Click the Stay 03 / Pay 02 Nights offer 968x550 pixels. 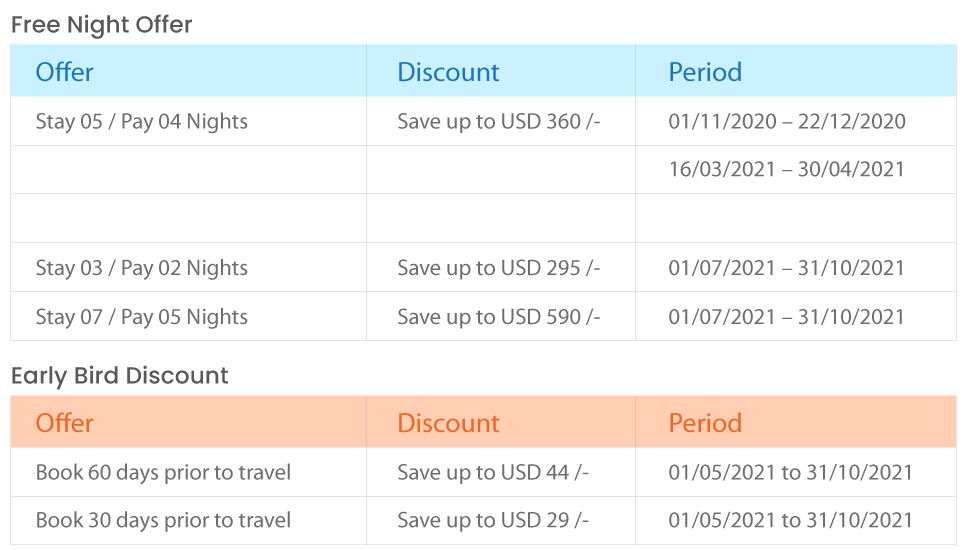click(x=141, y=268)
